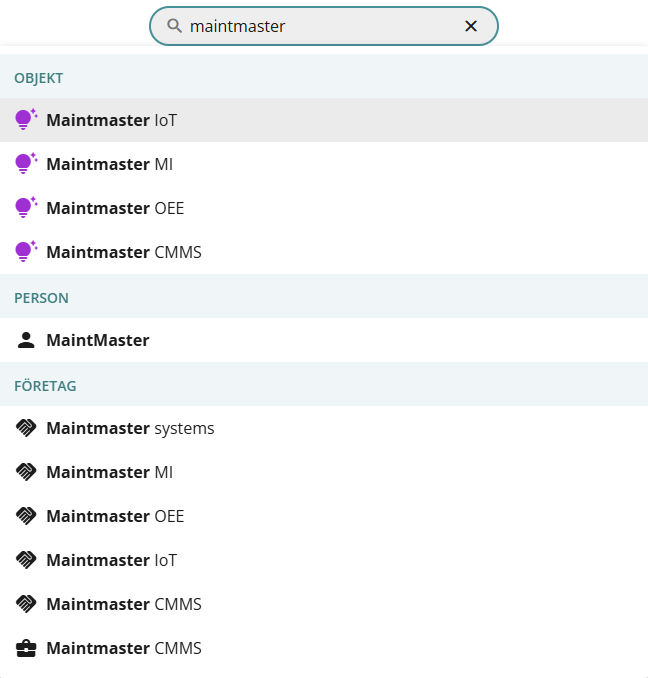Select Maintmaster CMMS under Objekt
The height and width of the screenshot is (678, 648).
[x=324, y=252]
